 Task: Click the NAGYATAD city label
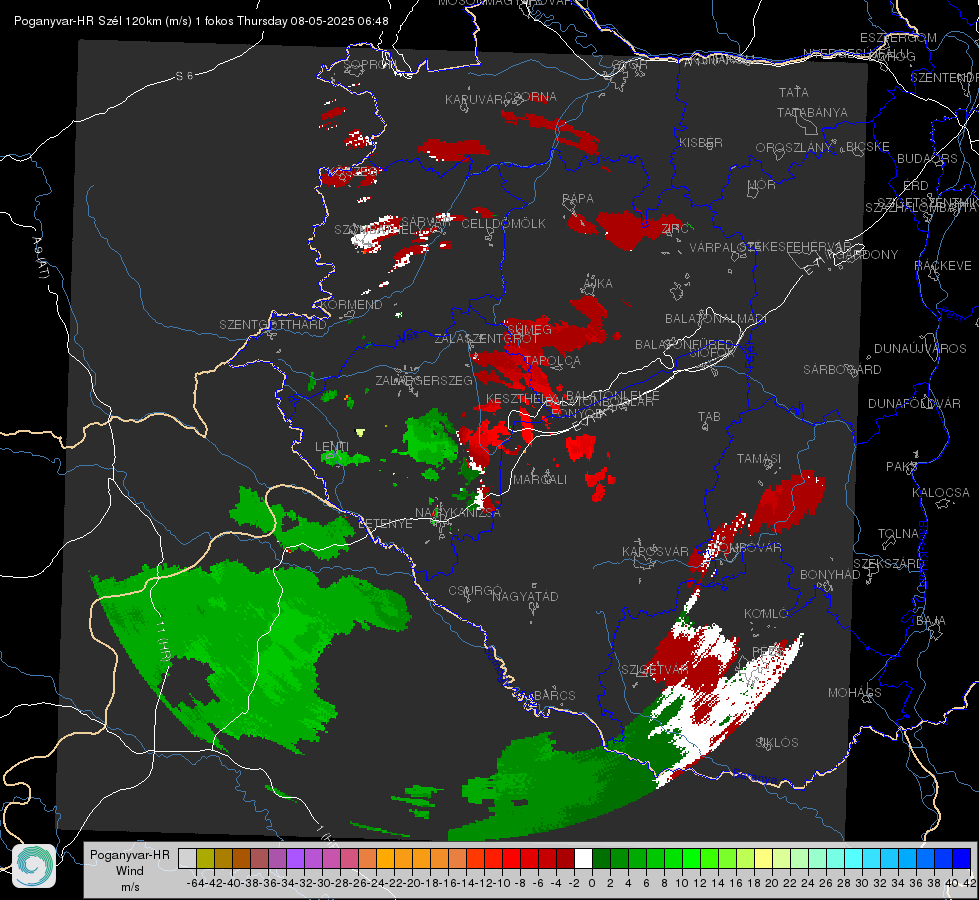pos(525,596)
